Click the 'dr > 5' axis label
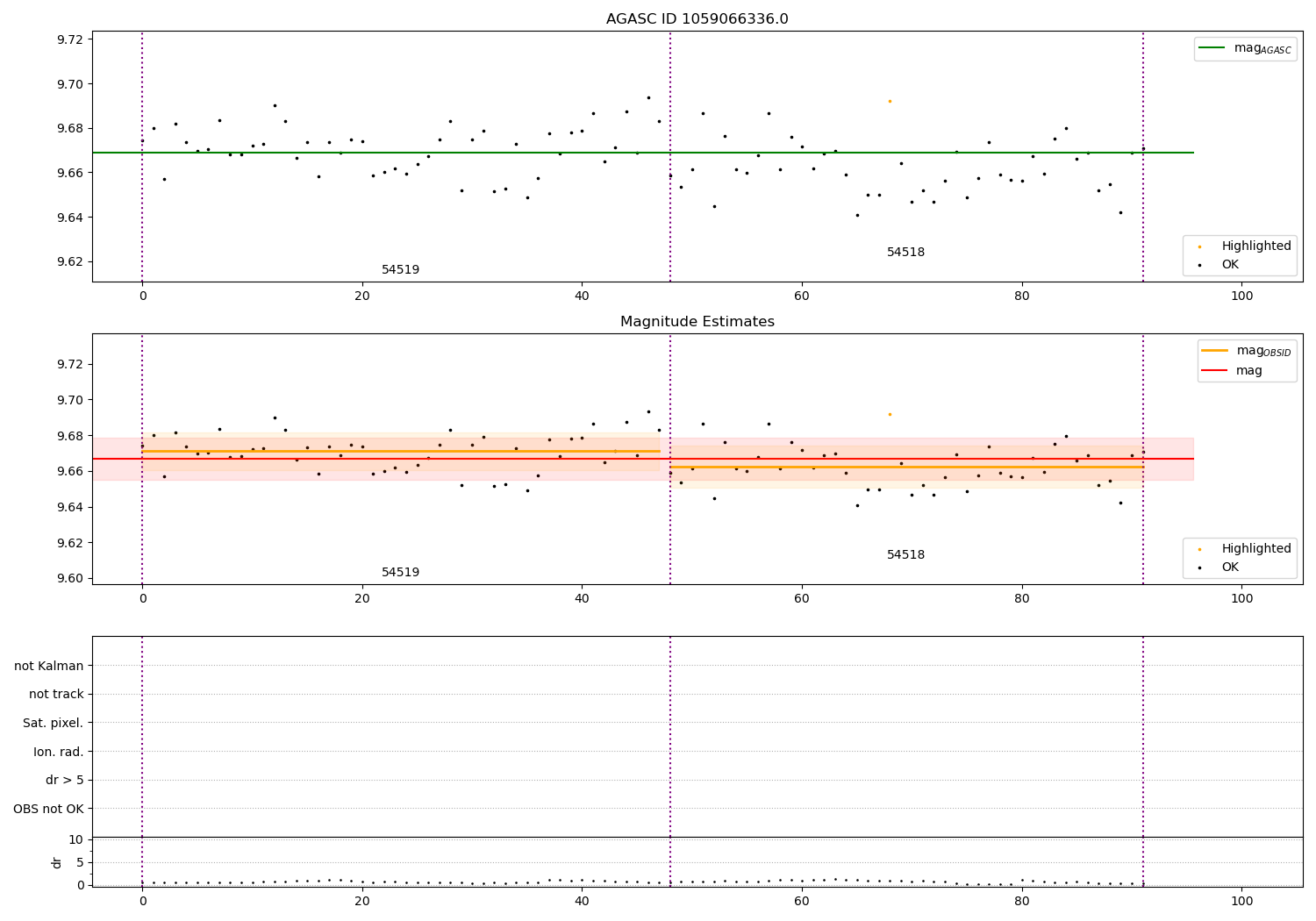The width and height of the screenshot is (1316, 921). pyautogui.click(x=65, y=780)
